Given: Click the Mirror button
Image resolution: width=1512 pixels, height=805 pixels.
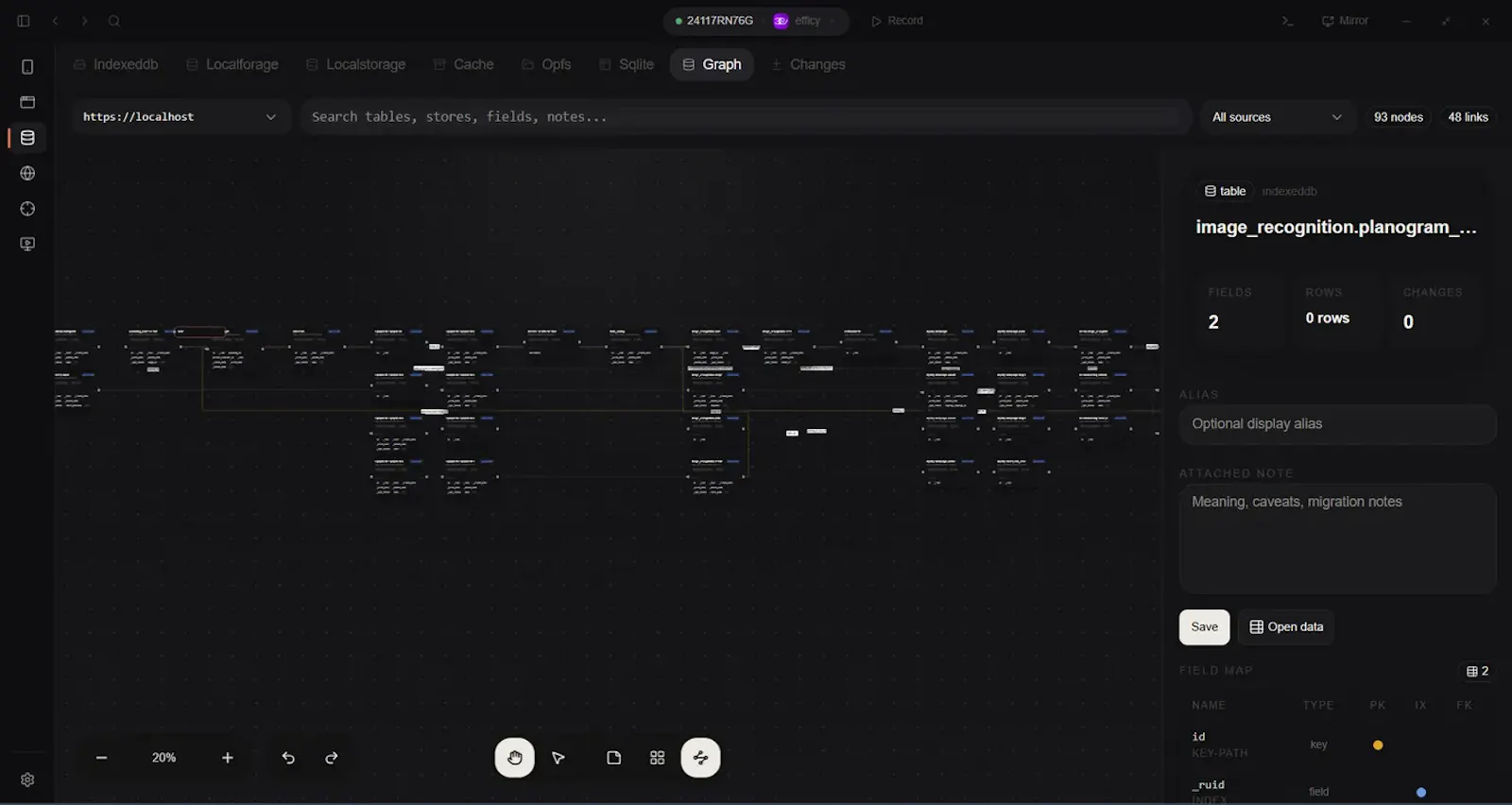Looking at the screenshot, I should 1345,21.
